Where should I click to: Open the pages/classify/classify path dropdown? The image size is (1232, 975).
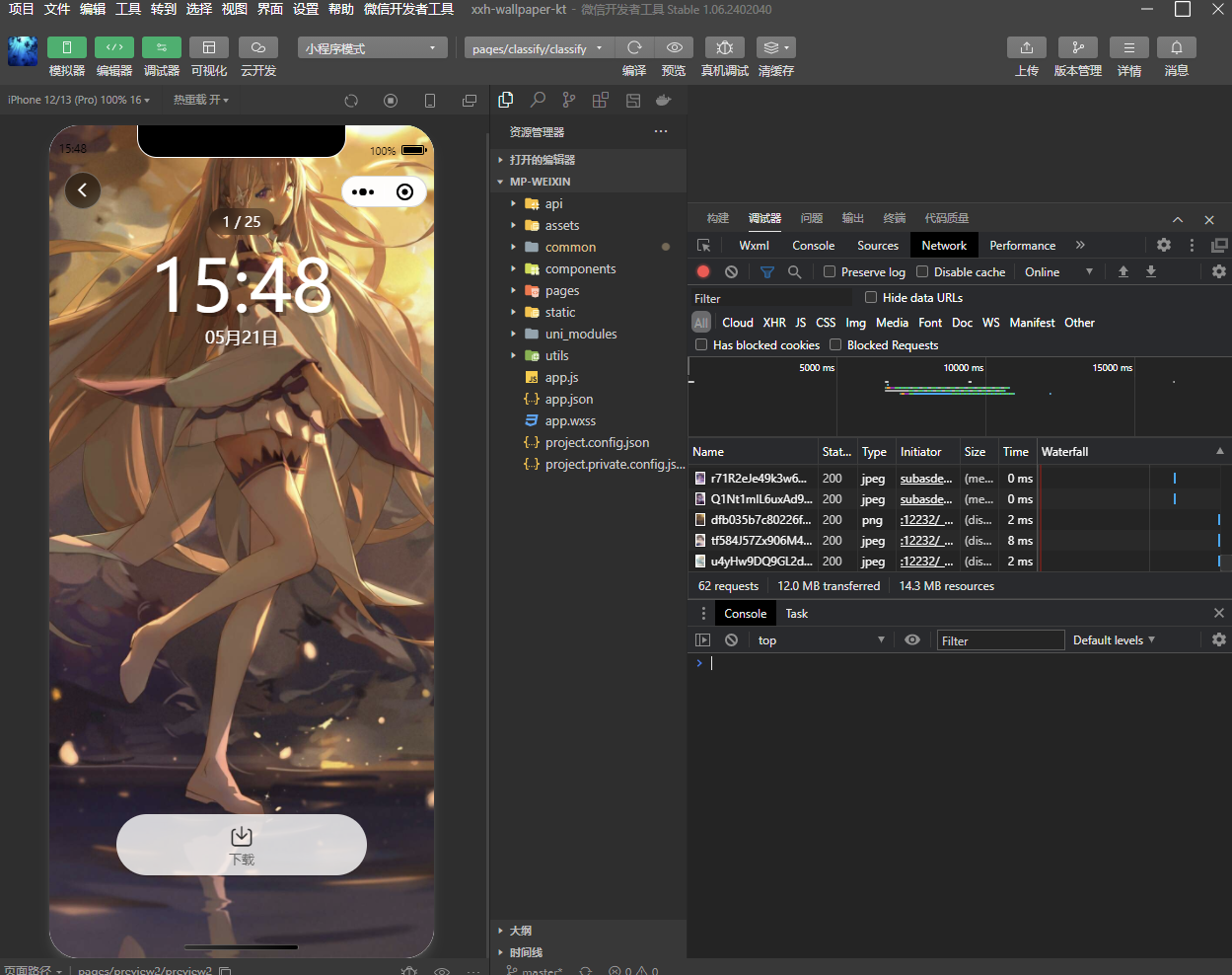[539, 47]
